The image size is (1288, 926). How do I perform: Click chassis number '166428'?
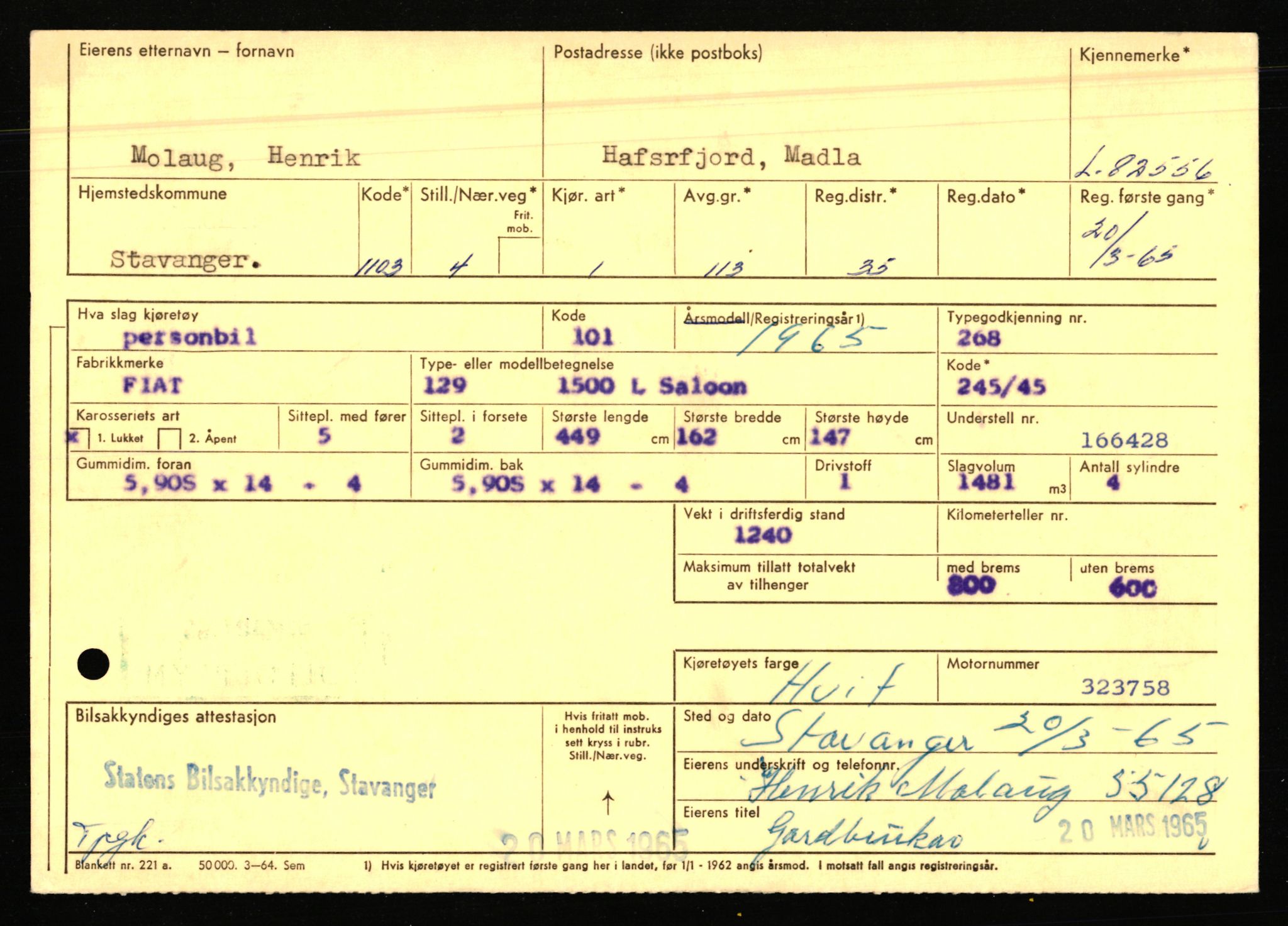[x=1124, y=440]
